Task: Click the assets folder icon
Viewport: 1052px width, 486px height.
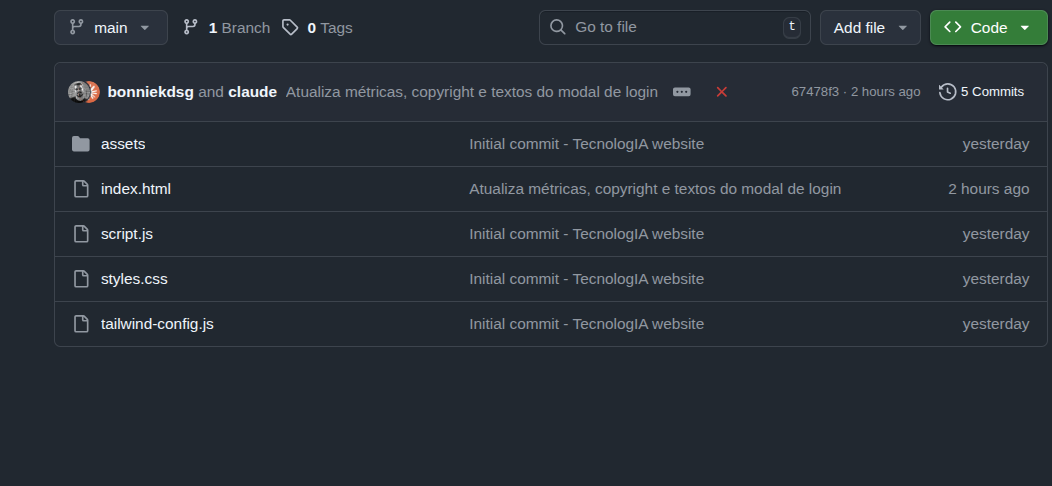Action: (81, 144)
